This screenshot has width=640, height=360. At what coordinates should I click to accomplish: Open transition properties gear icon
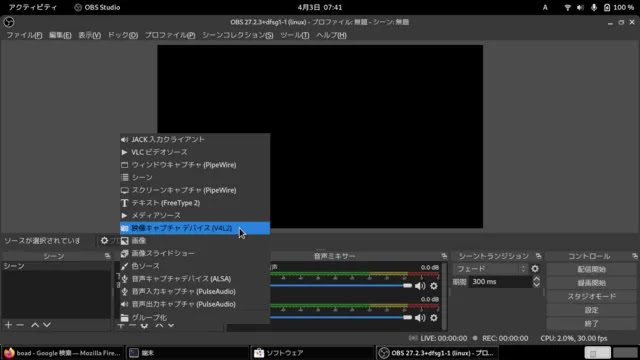(535, 269)
